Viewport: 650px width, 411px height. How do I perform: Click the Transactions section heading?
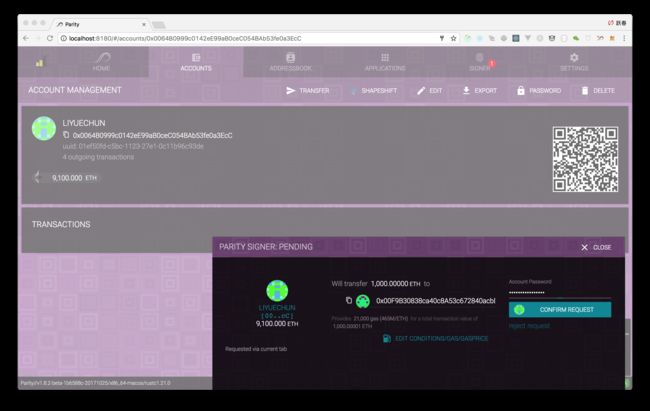point(61,224)
